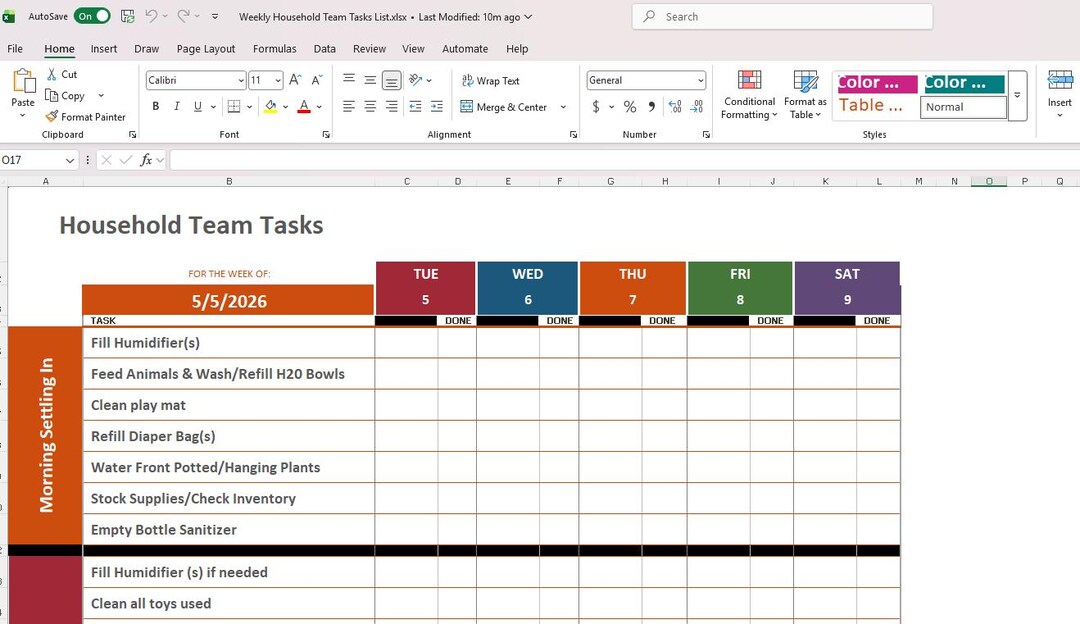The height and width of the screenshot is (624, 1080).
Task: Decrease decimal places
Action: [697, 106]
